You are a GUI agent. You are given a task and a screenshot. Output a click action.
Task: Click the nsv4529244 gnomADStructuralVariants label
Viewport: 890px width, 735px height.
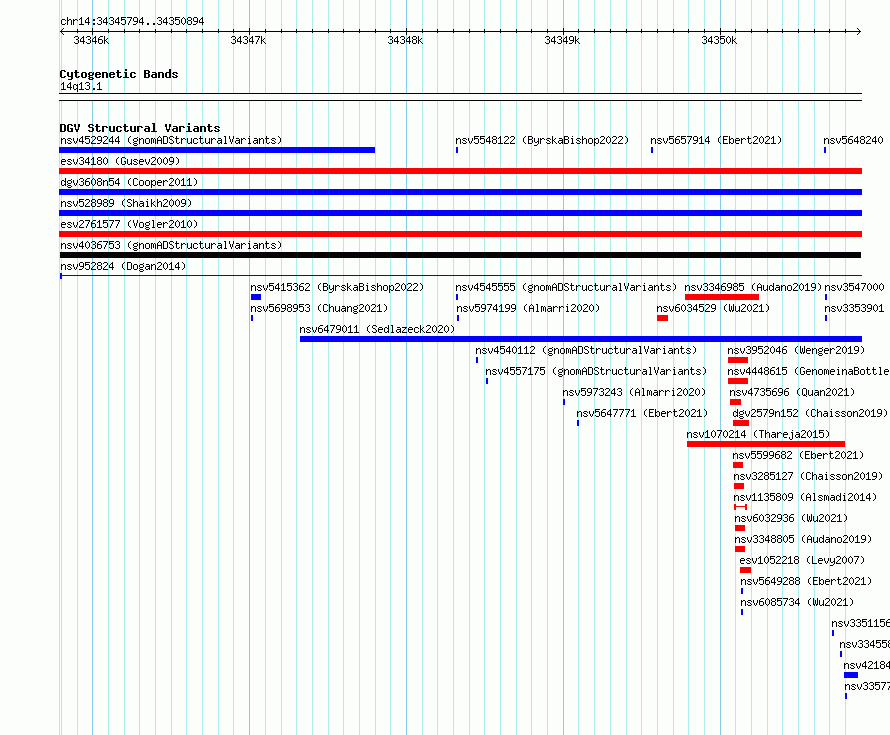coord(171,140)
